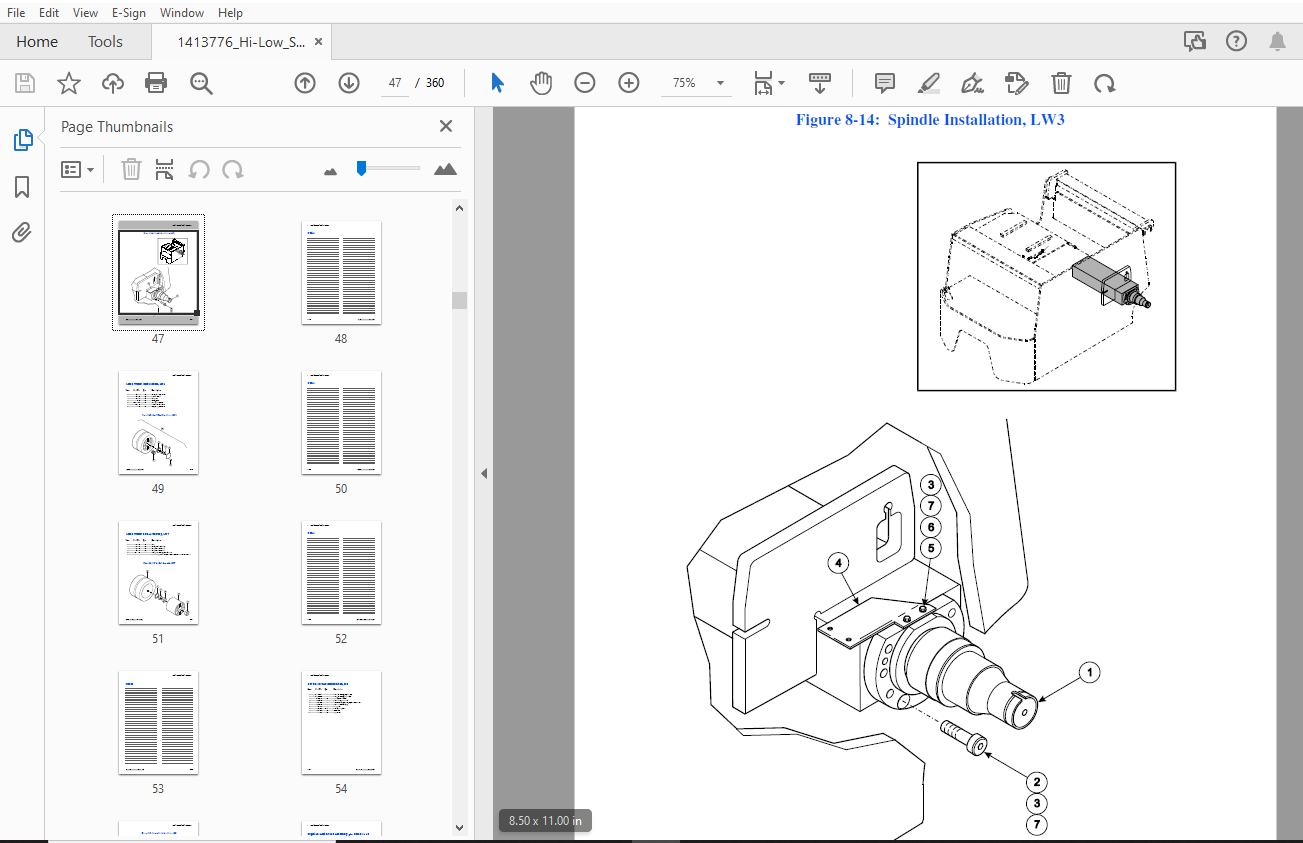1303x843 pixels.
Task: Select the page 50 thumbnail
Action: point(341,422)
